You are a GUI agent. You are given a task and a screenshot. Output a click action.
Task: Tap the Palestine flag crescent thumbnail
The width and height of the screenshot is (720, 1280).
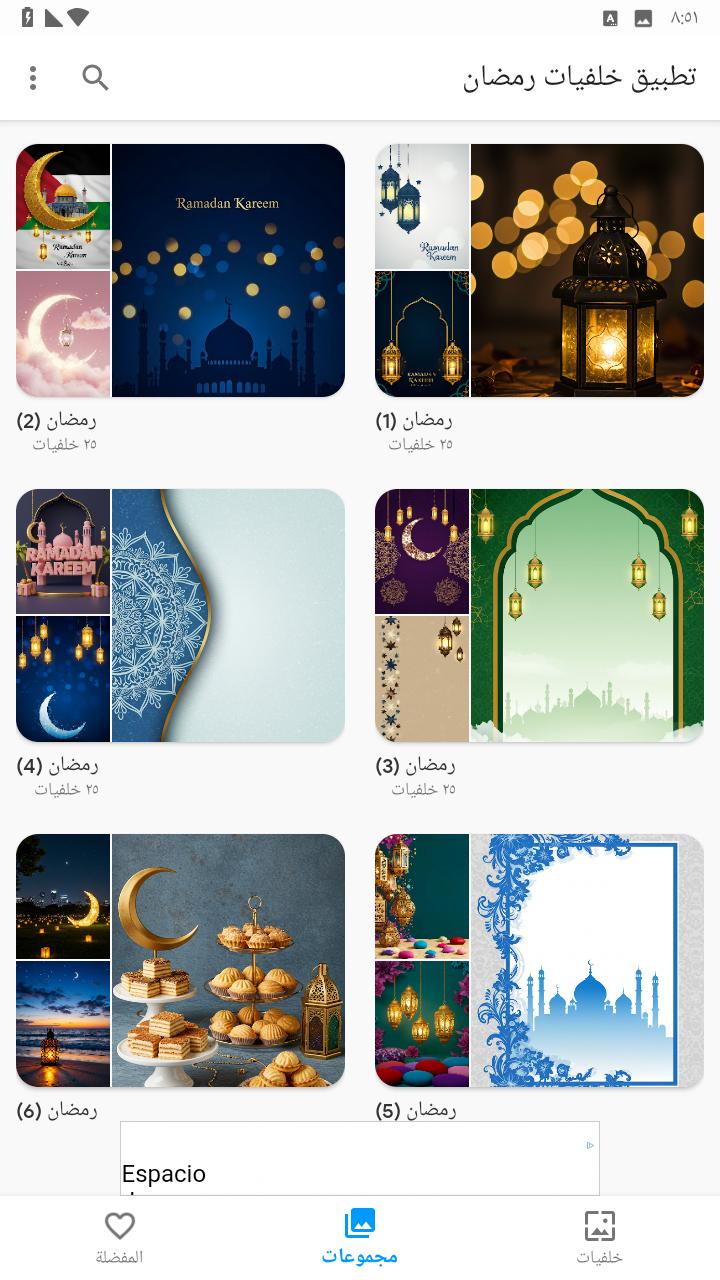point(63,206)
